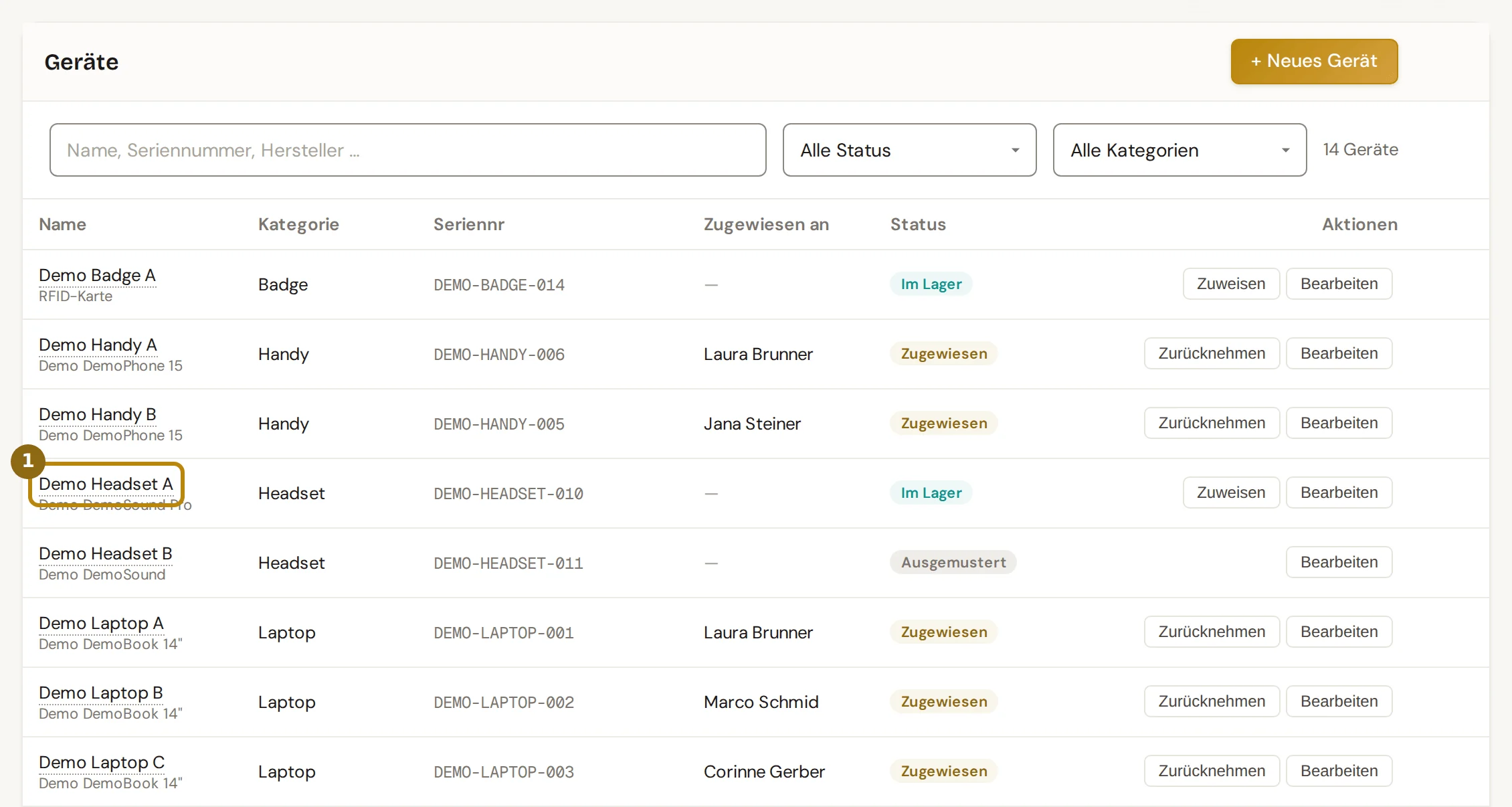Expand the Alle Kategorien dropdown
Viewport: 1512px width, 807px height.
(1179, 150)
